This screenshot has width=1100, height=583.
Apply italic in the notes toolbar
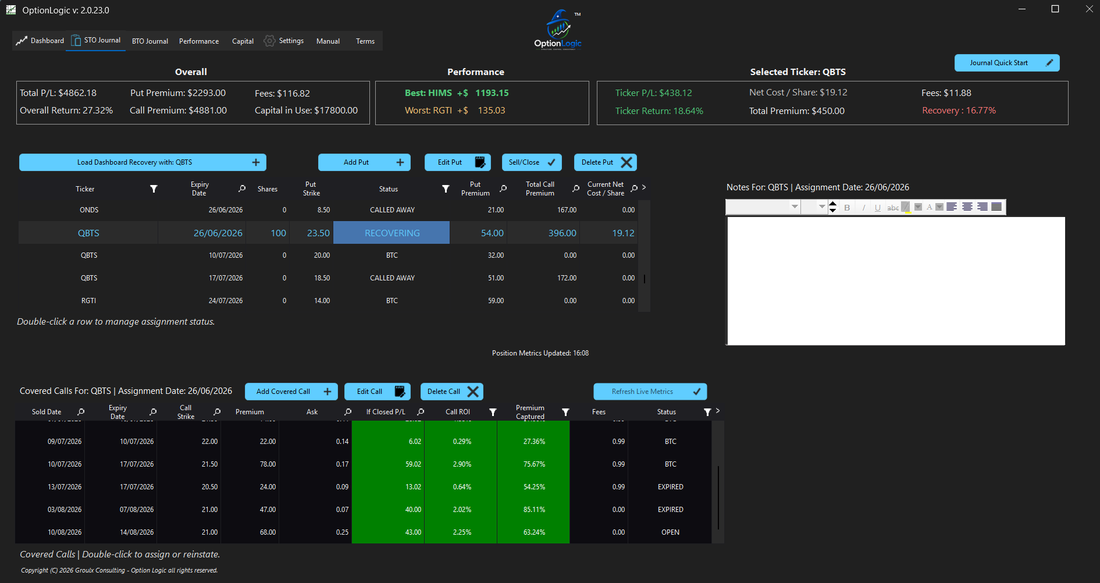pyautogui.click(x=863, y=207)
